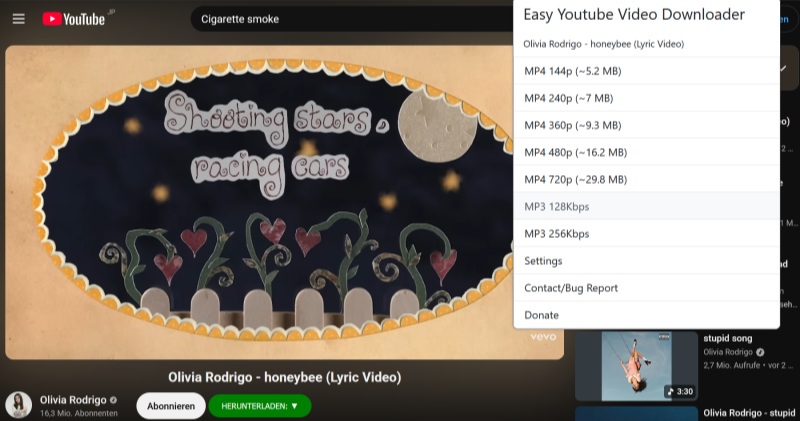Screen dimensions: 800x421
Task: Open the YouTube hamburger guide menu
Action: point(19,19)
